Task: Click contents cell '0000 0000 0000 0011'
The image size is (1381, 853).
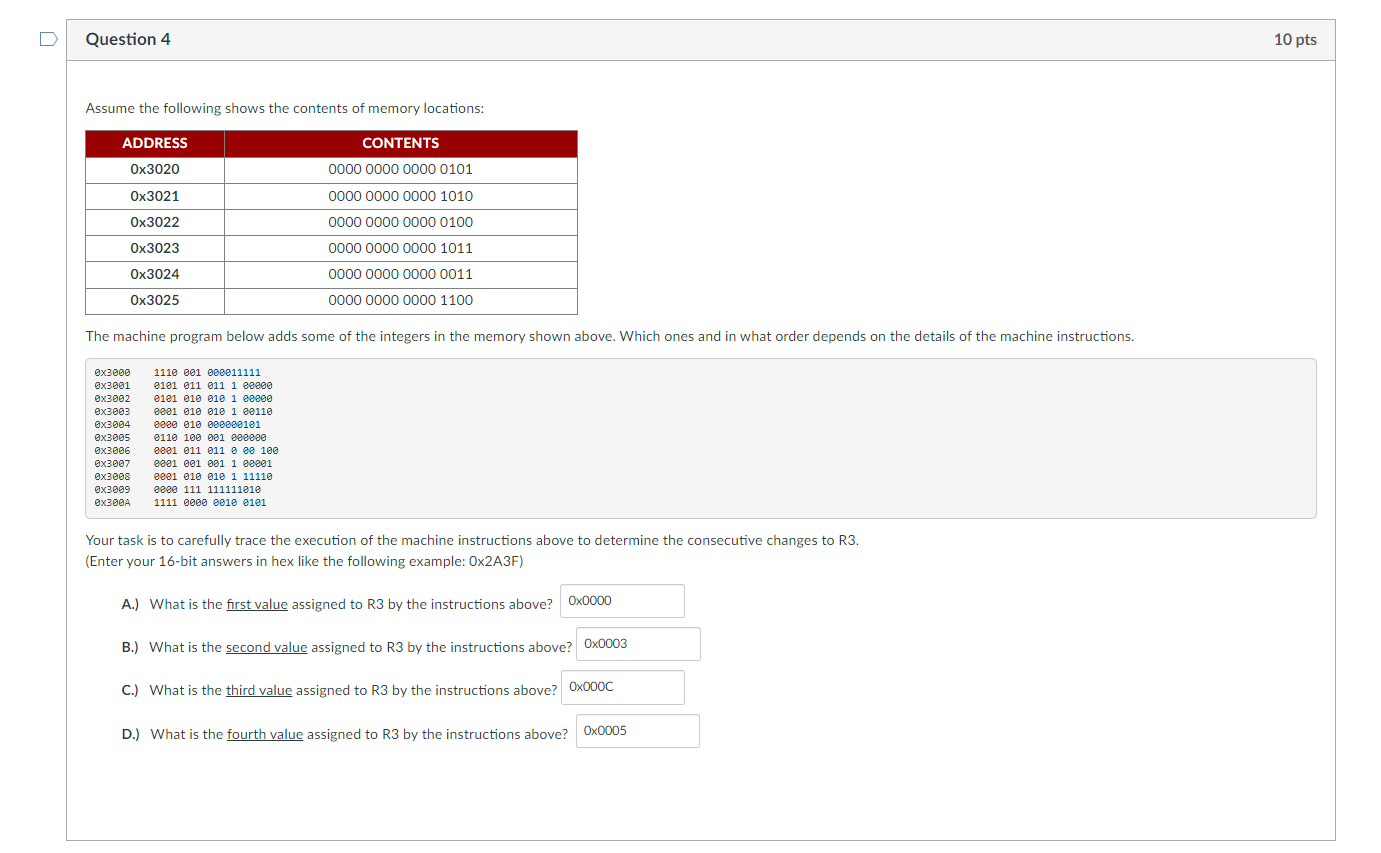Action: 401,274
